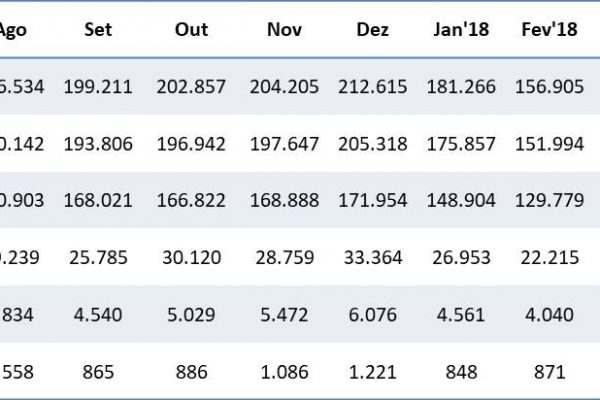The height and width of the screenshot is (400, 600).
Task: Click the Set column header
Action: click(x=98, y=30)
